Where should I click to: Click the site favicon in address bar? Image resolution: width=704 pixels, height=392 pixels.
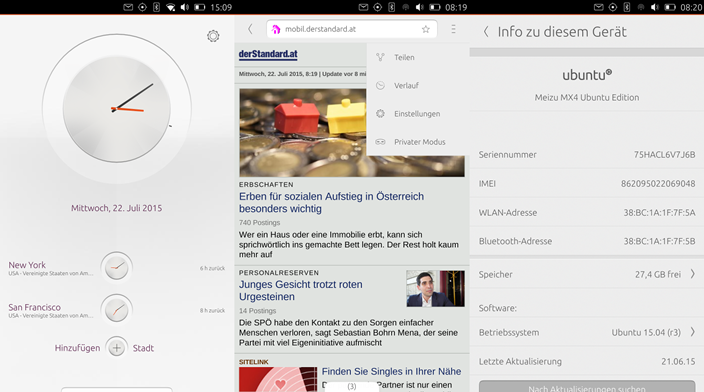[276, 29]
